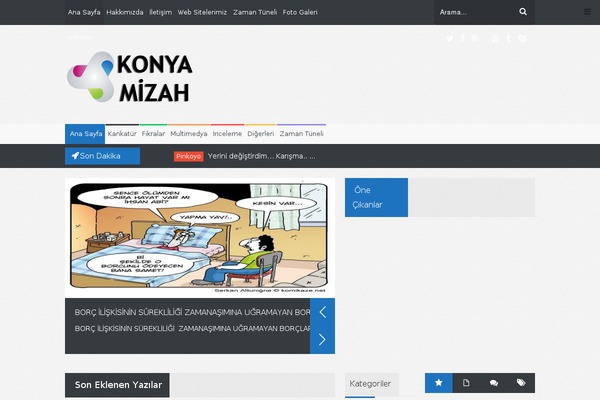
Task: Open the Karikatür menu
Action: tap(122, 134)
